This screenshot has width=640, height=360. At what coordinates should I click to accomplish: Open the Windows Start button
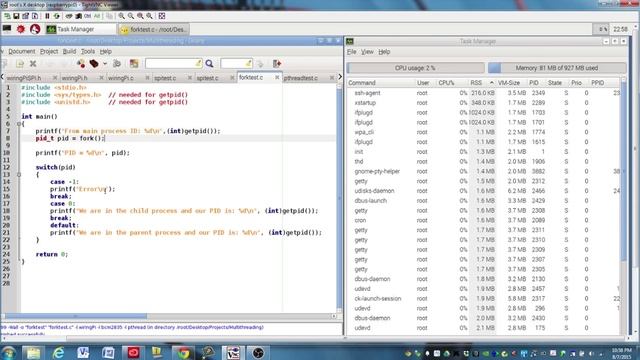pos(8,353)
